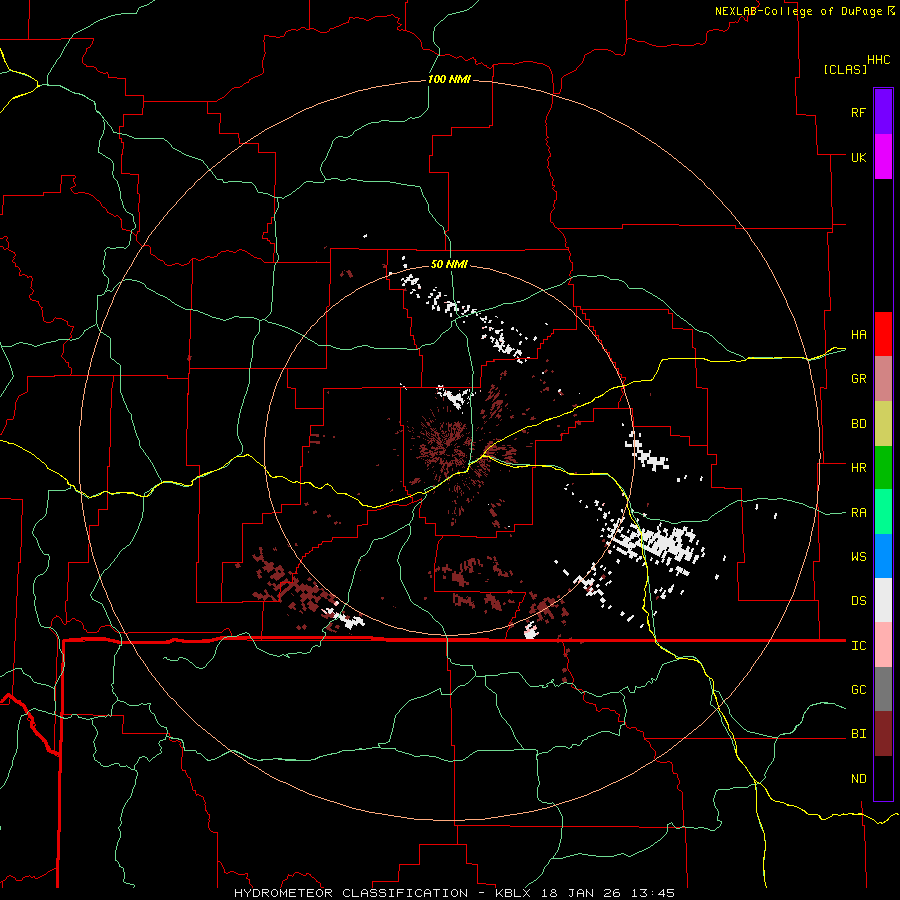
Task: Click the pinkish-brown GR legend swatch
Action: (x=883, y=378)
